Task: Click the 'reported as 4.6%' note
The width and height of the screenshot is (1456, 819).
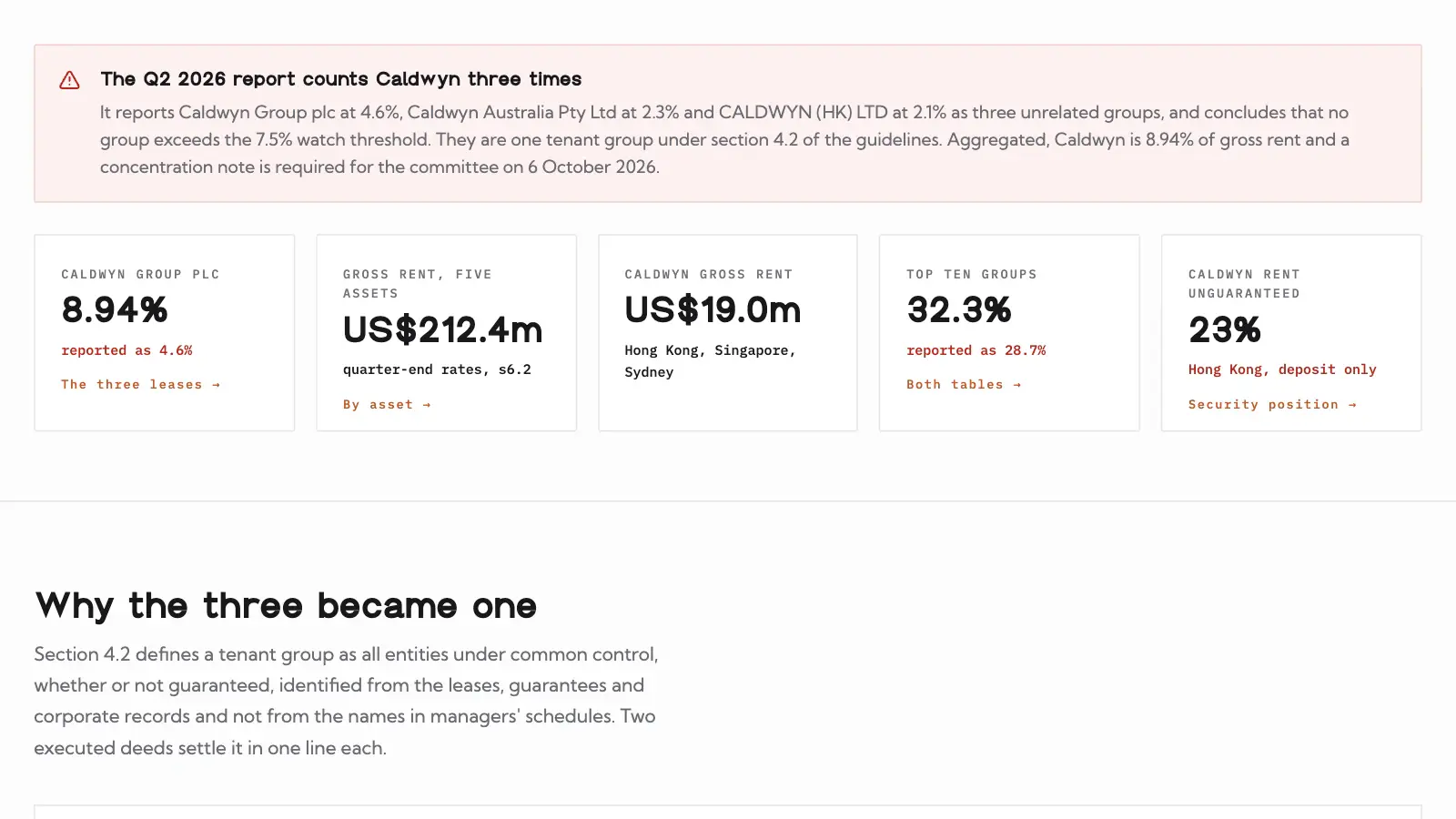Action: tap(126, 350)
